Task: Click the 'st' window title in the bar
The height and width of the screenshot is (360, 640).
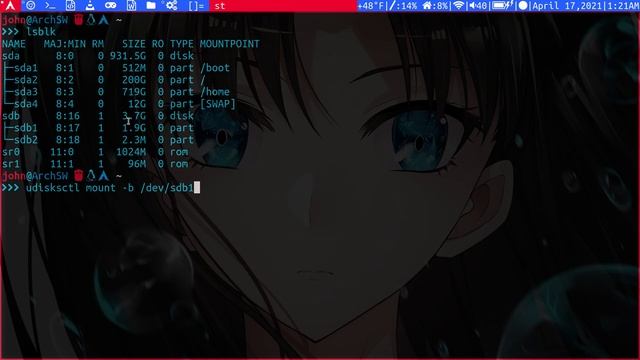Action: [x=220, y=6]
